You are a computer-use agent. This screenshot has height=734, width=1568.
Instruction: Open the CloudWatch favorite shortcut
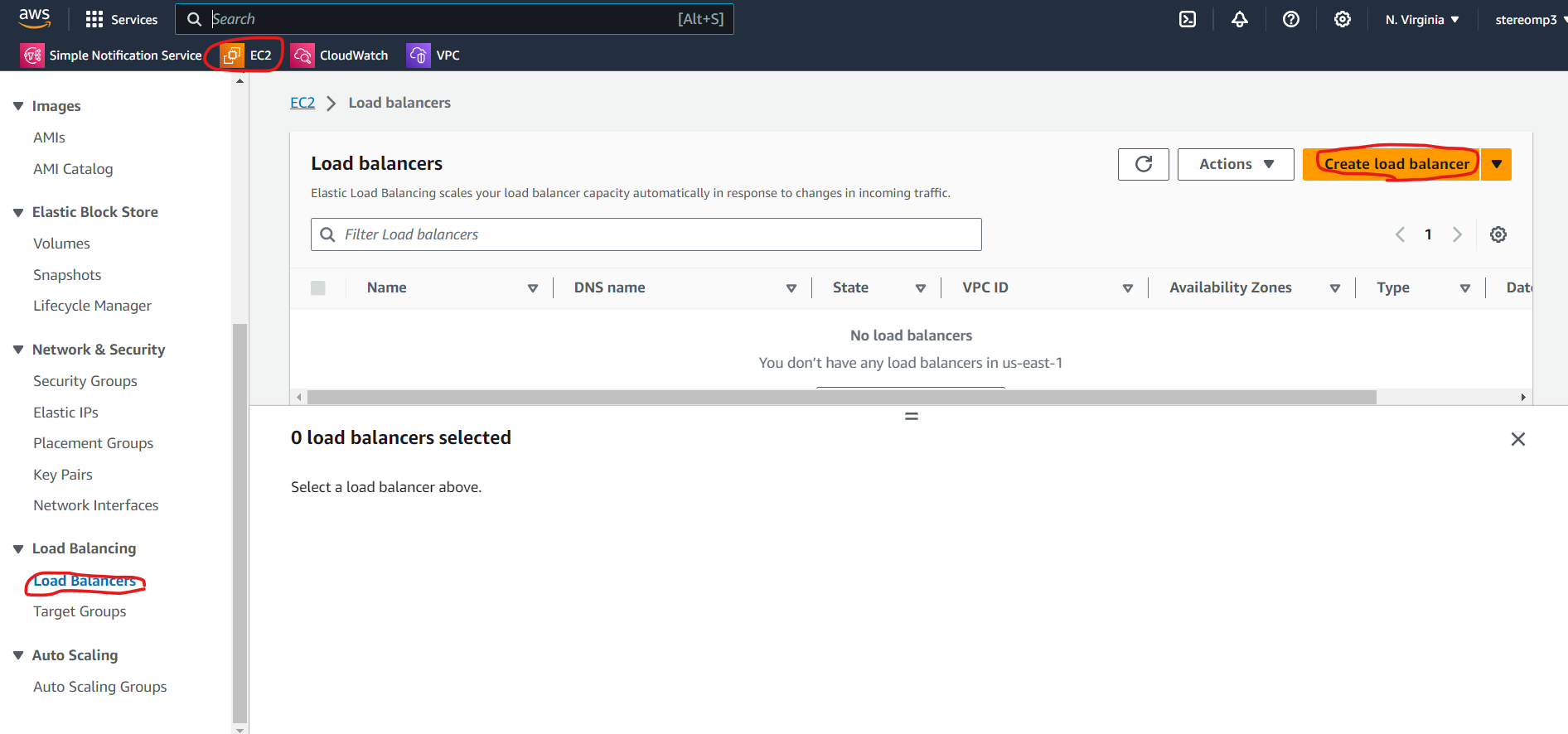(x=339, y=56)
